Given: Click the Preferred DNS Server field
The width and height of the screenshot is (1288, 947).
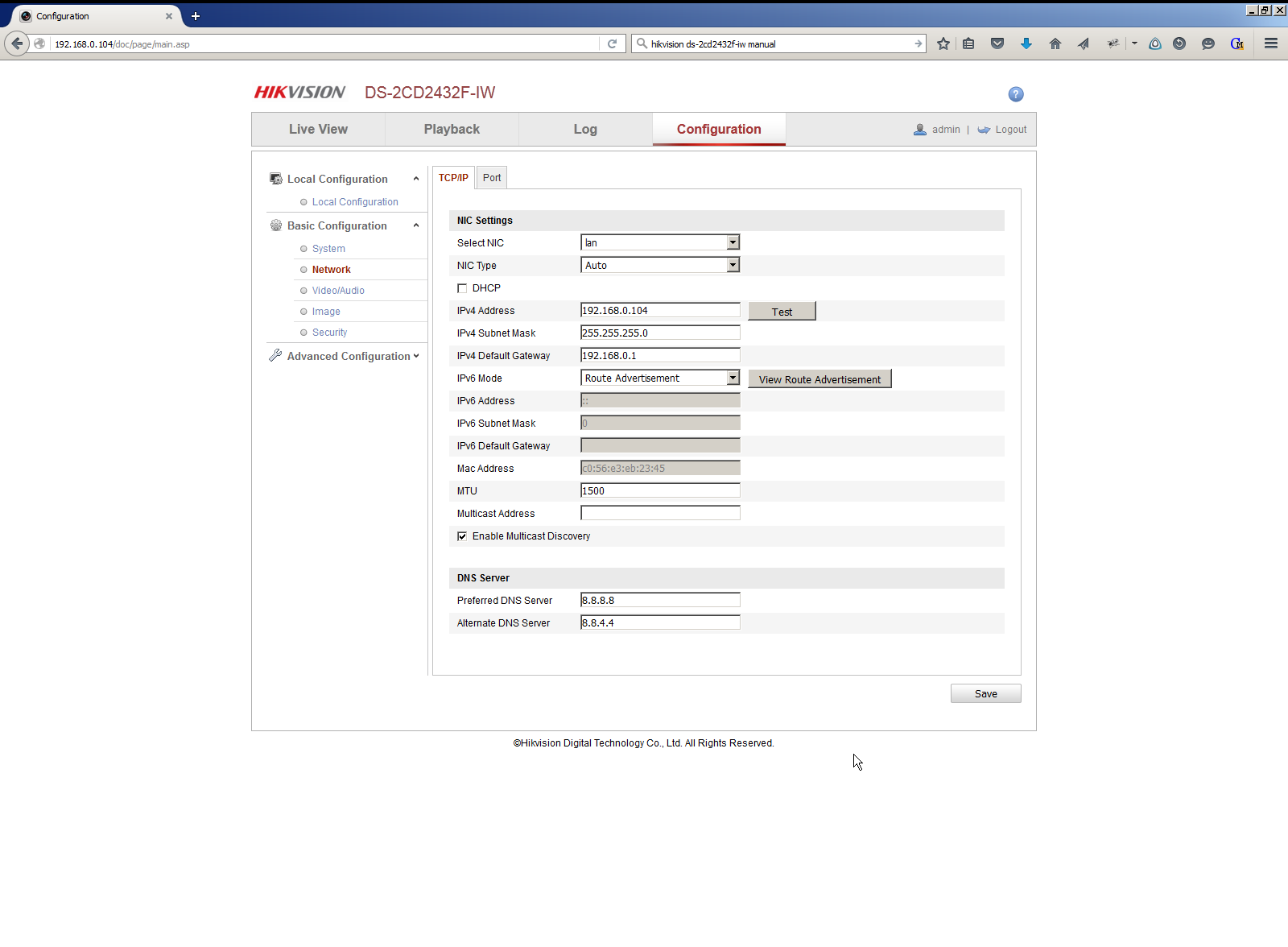Looking at the screenshot, I should [x=660, y=600].
